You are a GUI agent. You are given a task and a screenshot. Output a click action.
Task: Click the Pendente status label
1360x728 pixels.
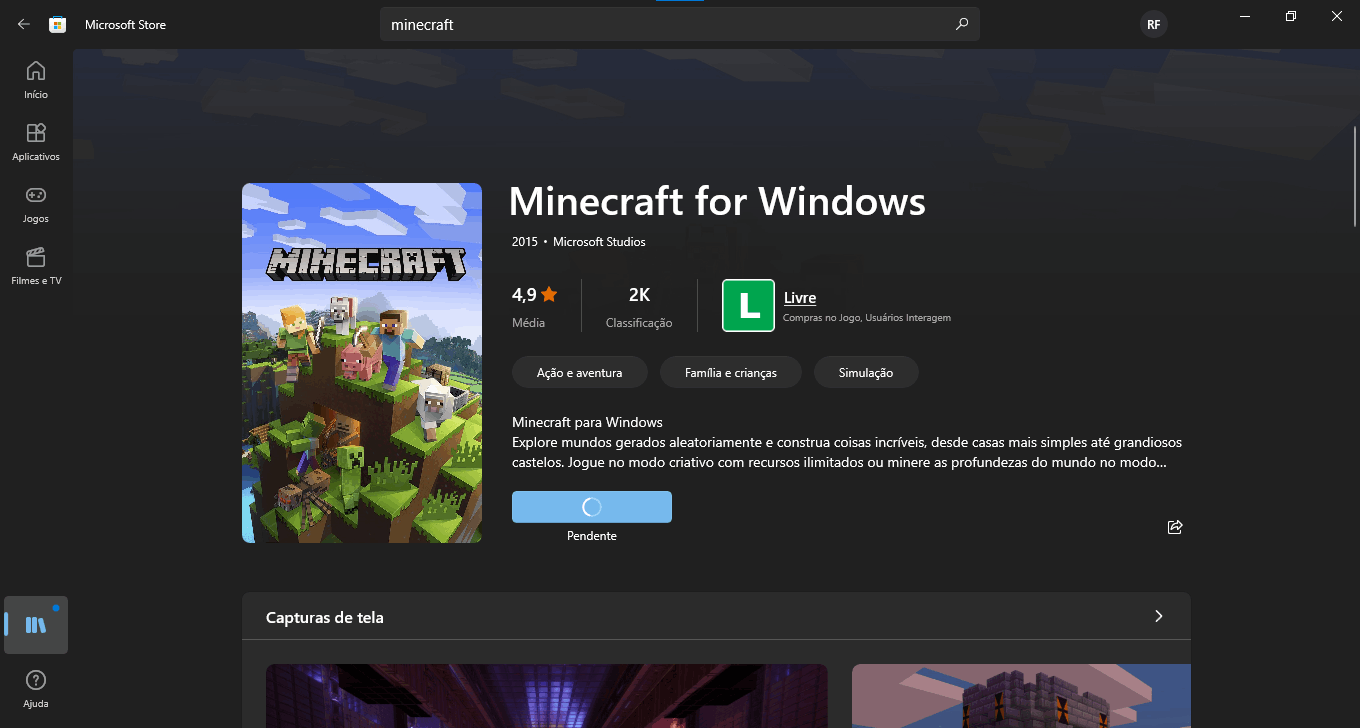click(592, 536)
